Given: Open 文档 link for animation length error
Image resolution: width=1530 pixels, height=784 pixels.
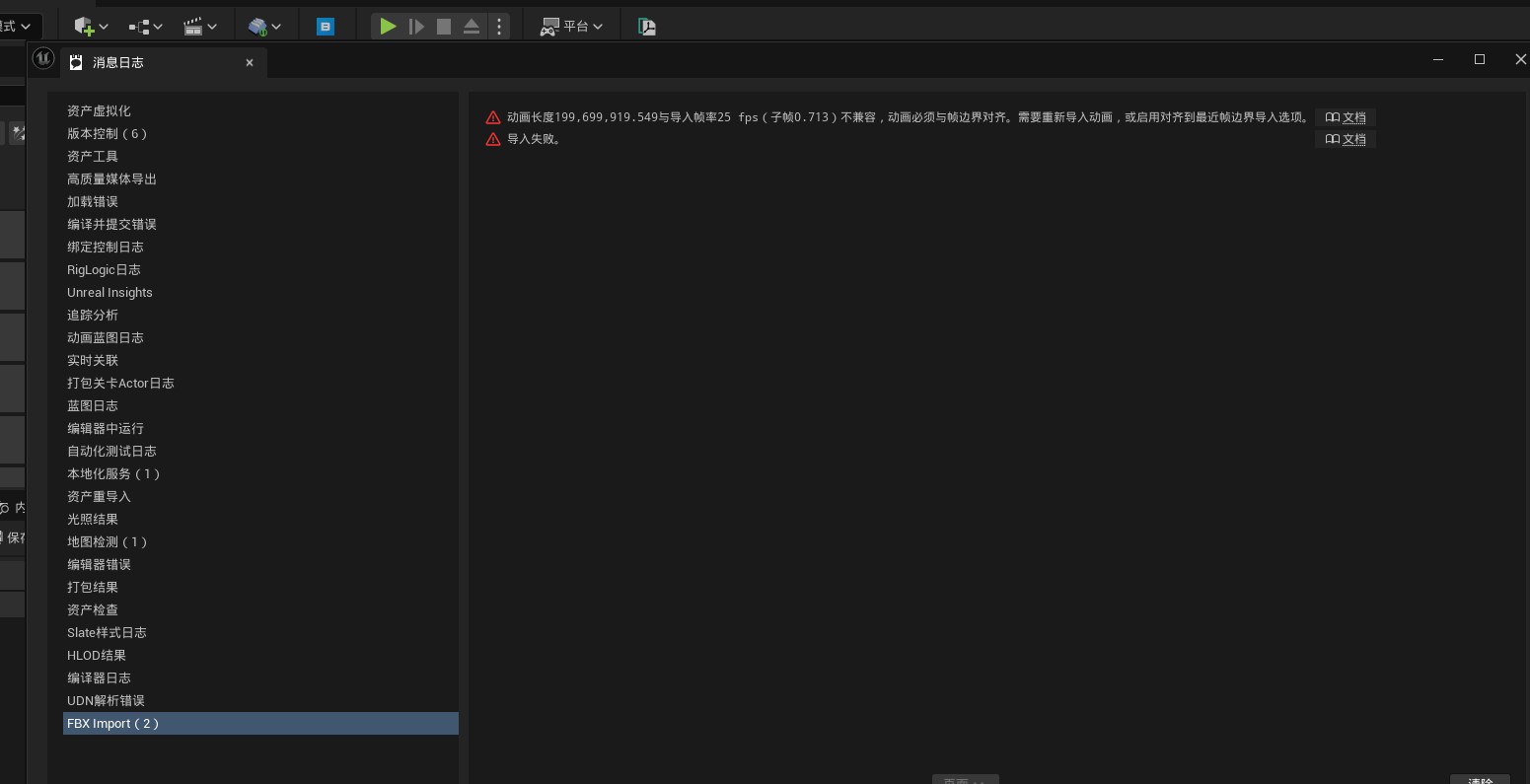Looking at the screenshot, I should point(1346,117).
